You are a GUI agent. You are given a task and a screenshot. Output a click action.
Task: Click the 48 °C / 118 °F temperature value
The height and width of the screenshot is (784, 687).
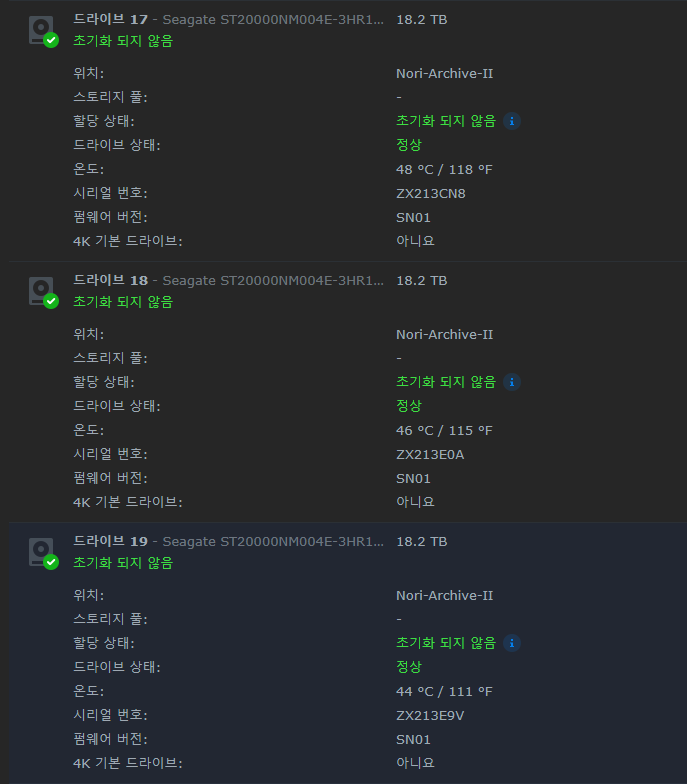coord(444,170)
